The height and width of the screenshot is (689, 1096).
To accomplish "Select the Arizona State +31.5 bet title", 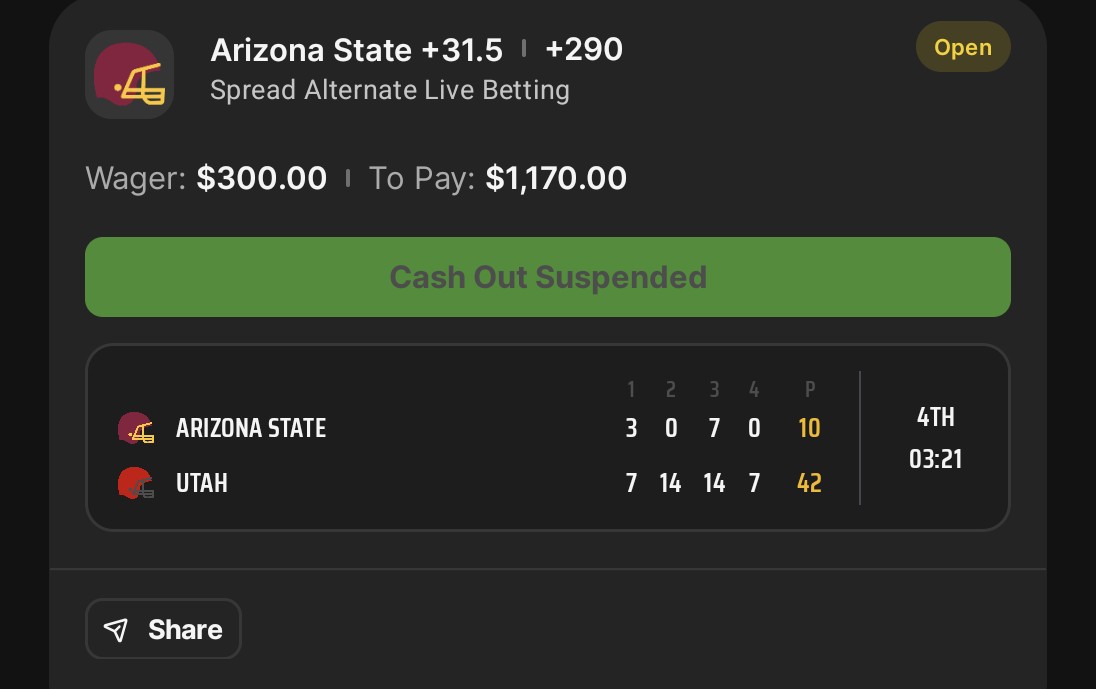I will (x=357, y=49).
